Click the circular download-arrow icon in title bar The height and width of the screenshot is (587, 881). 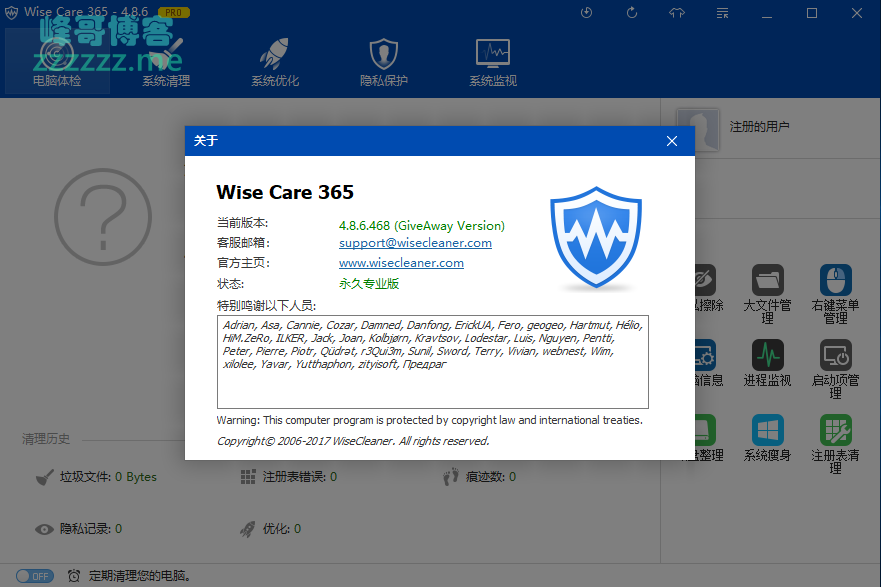[587, 12]
